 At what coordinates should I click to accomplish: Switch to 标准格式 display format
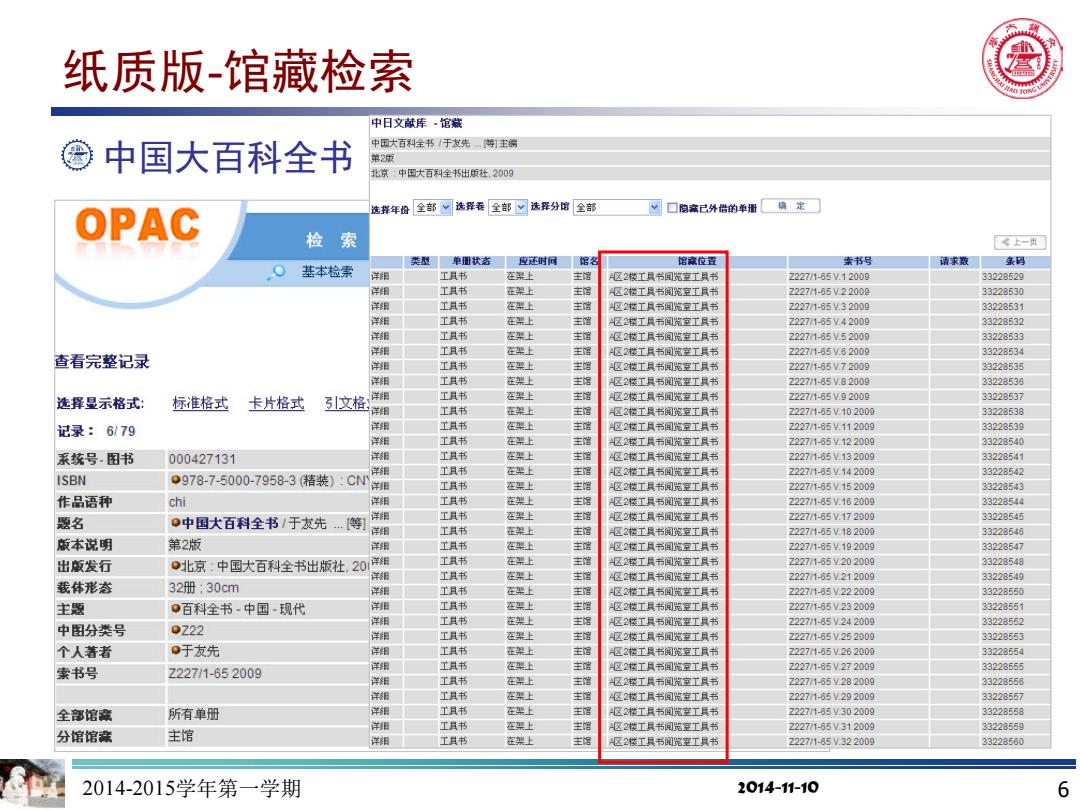(x=200, y=403)
